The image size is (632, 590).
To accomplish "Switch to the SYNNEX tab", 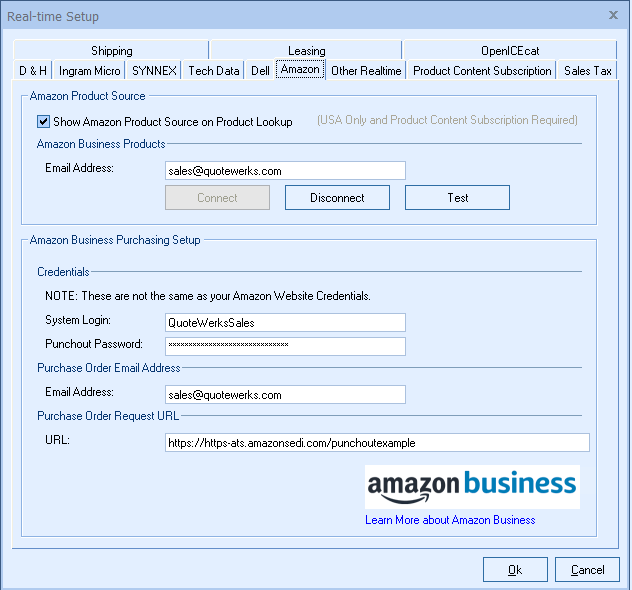I will 154,71.
